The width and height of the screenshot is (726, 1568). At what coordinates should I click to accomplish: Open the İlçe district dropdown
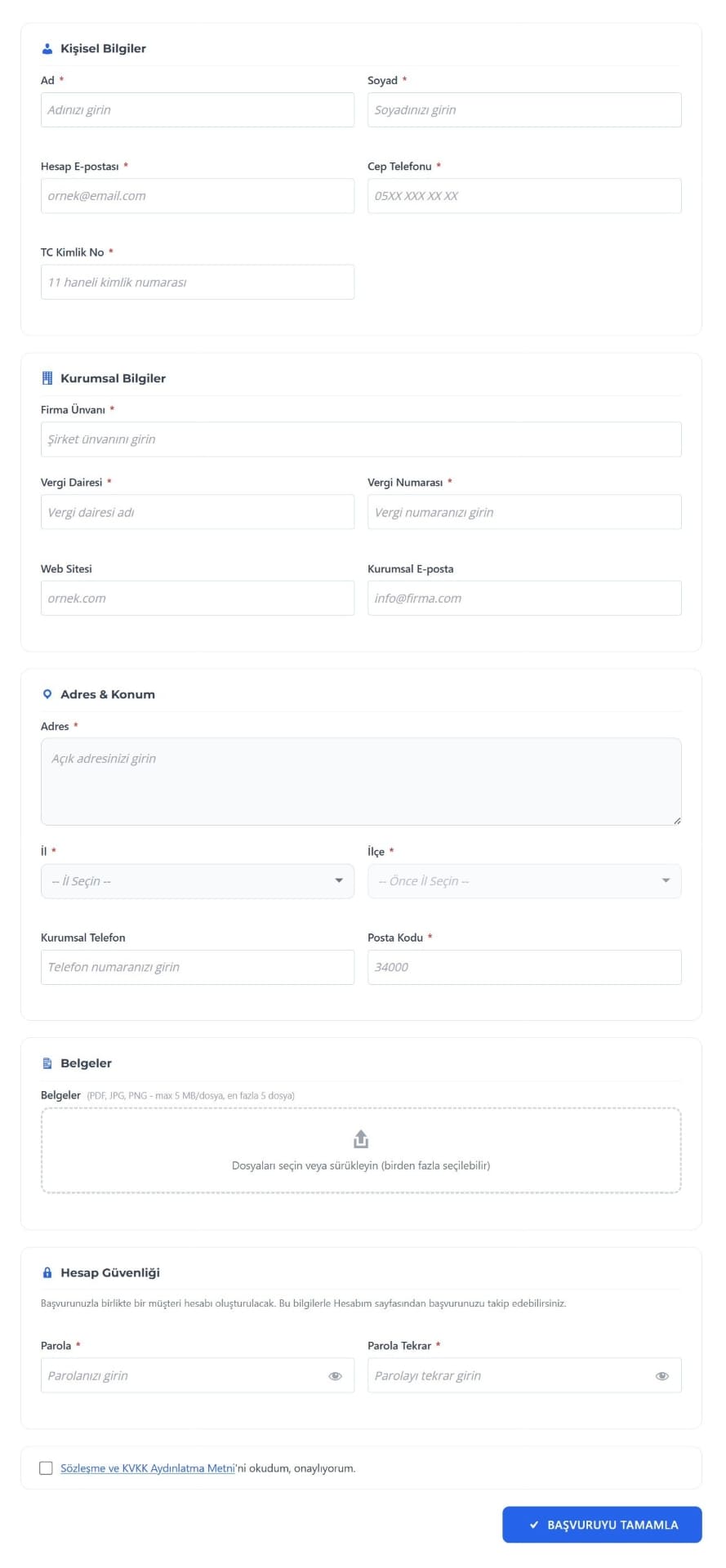click(x=524, y=881)
